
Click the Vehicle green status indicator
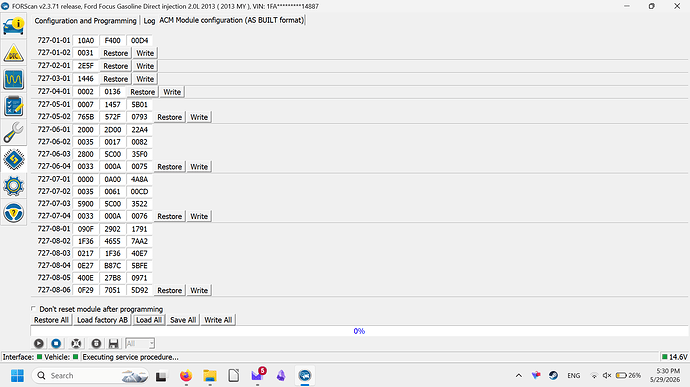(x=75, y=357)
